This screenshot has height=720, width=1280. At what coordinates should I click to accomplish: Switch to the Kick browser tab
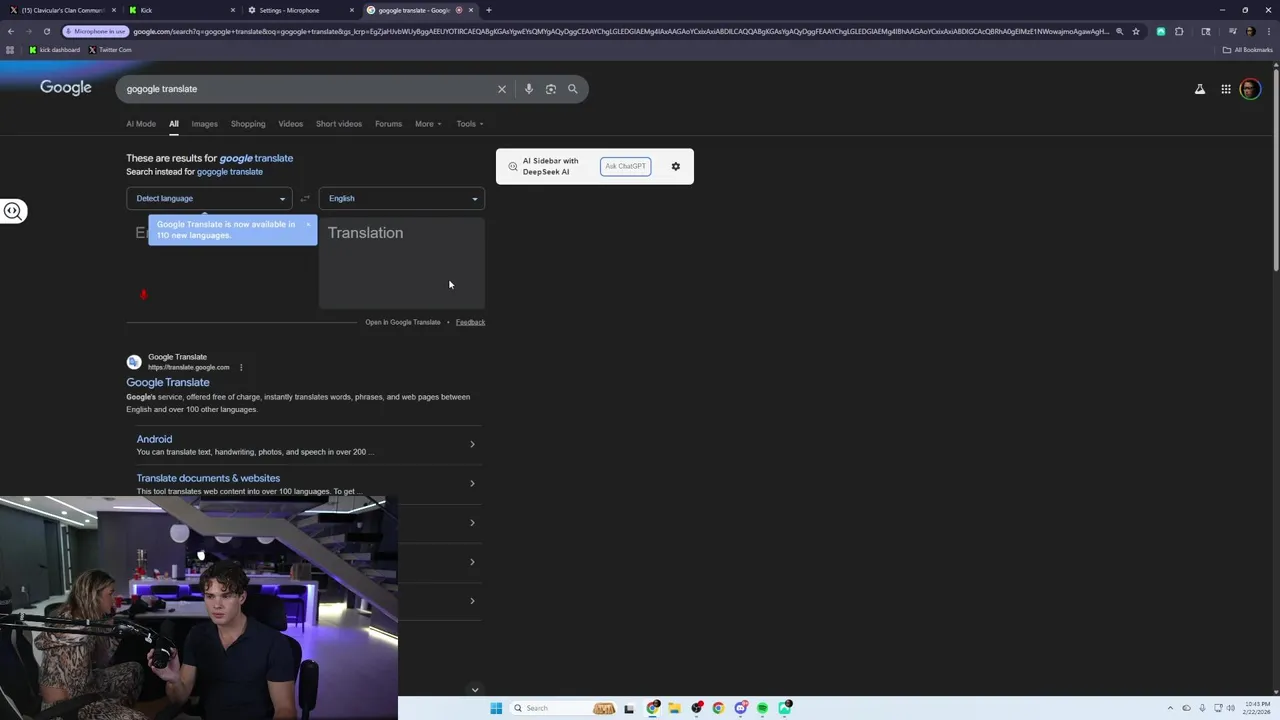pyautogui.click(x=182, y=10)
